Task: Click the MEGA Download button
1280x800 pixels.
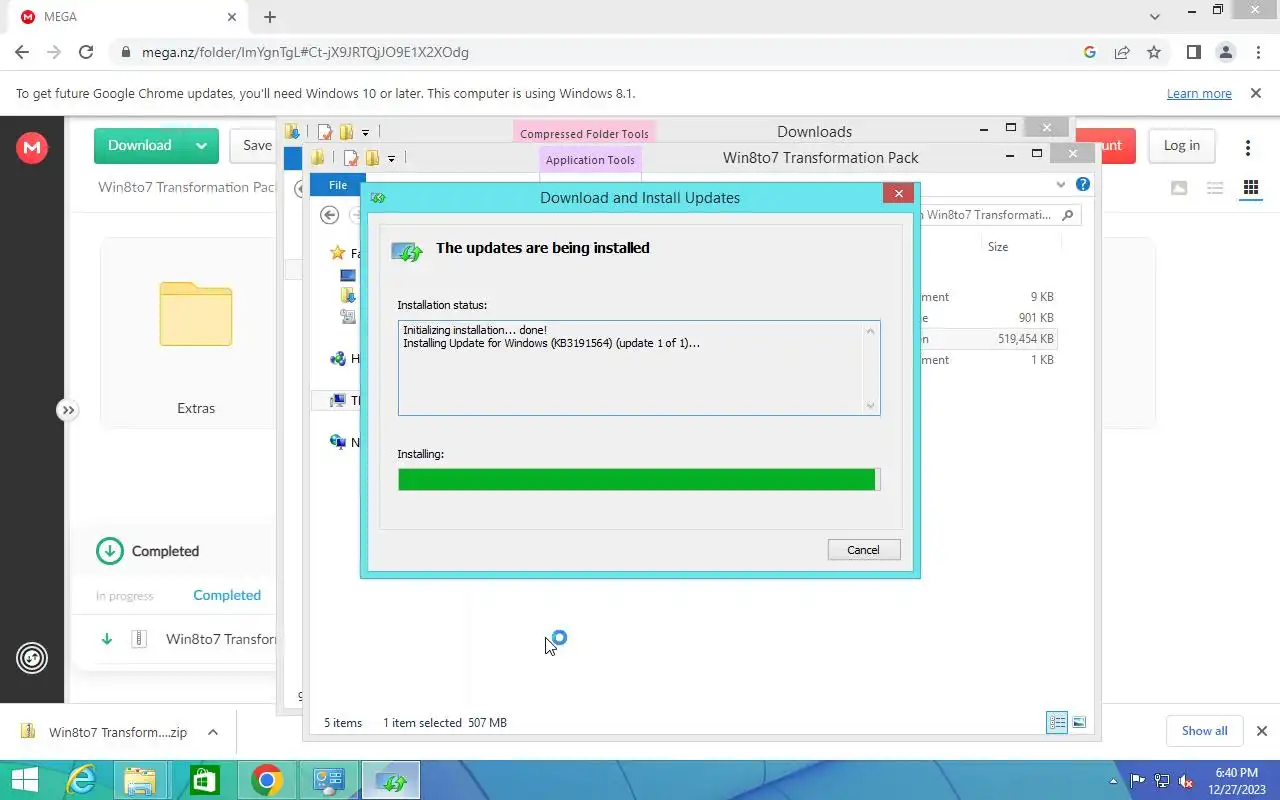Action: [x=140, y=145]
